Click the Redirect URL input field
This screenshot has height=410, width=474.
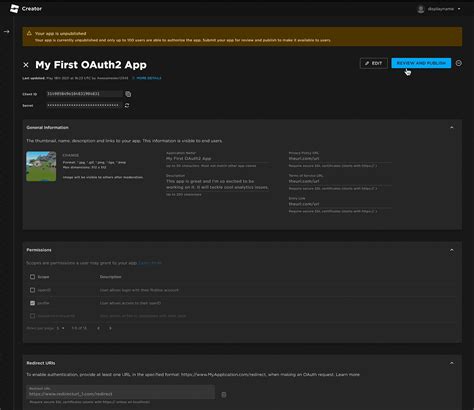pos(120,392)
